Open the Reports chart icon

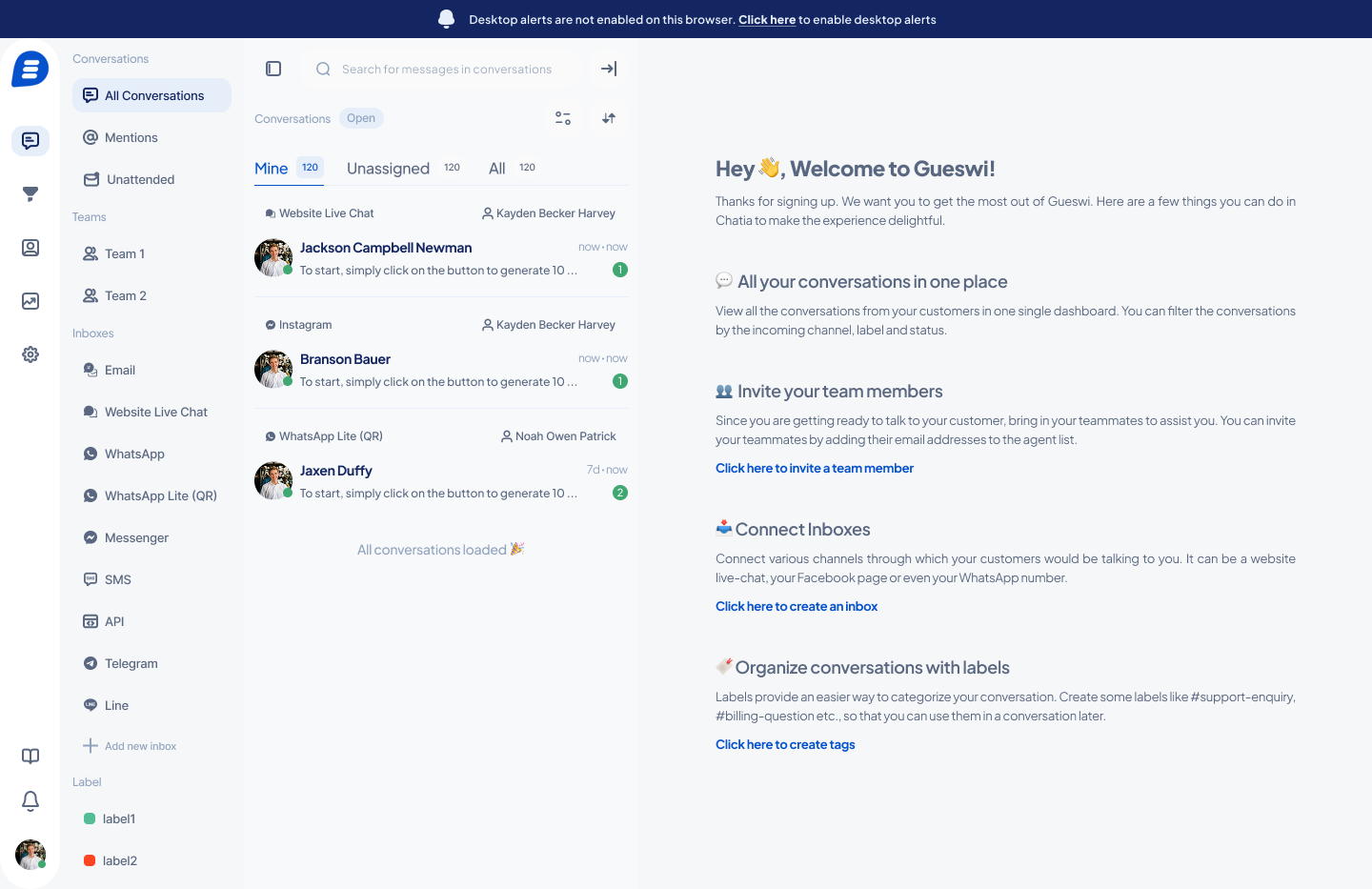[x=30, y=301]
